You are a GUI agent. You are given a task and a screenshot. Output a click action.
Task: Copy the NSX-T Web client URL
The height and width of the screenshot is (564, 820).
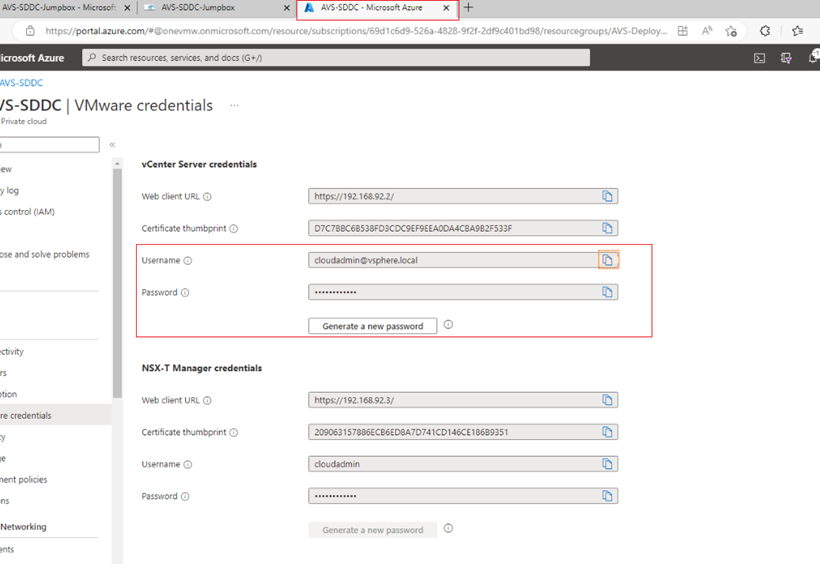pos(607,400)
